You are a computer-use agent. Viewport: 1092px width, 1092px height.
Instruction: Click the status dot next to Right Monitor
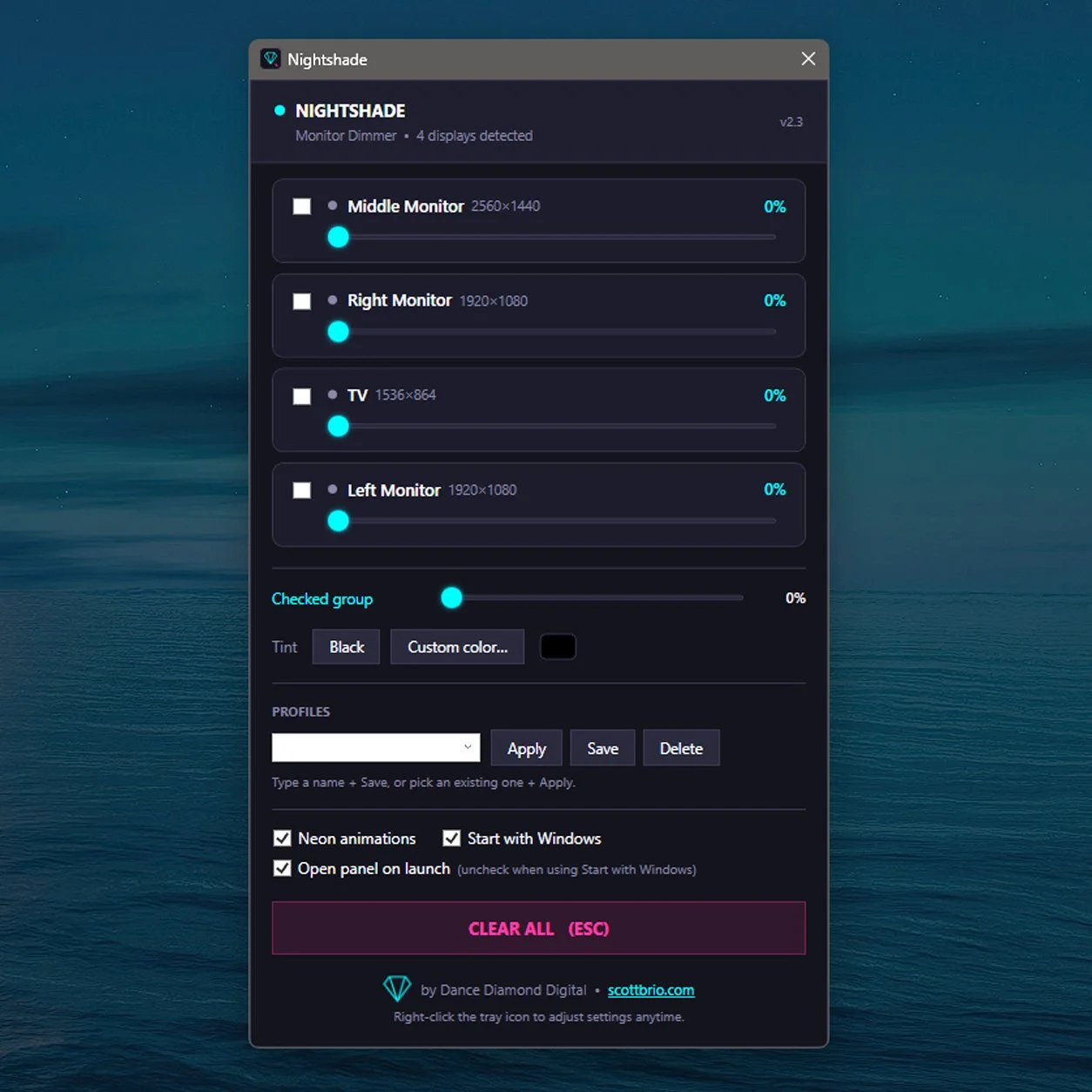[333, 300]
